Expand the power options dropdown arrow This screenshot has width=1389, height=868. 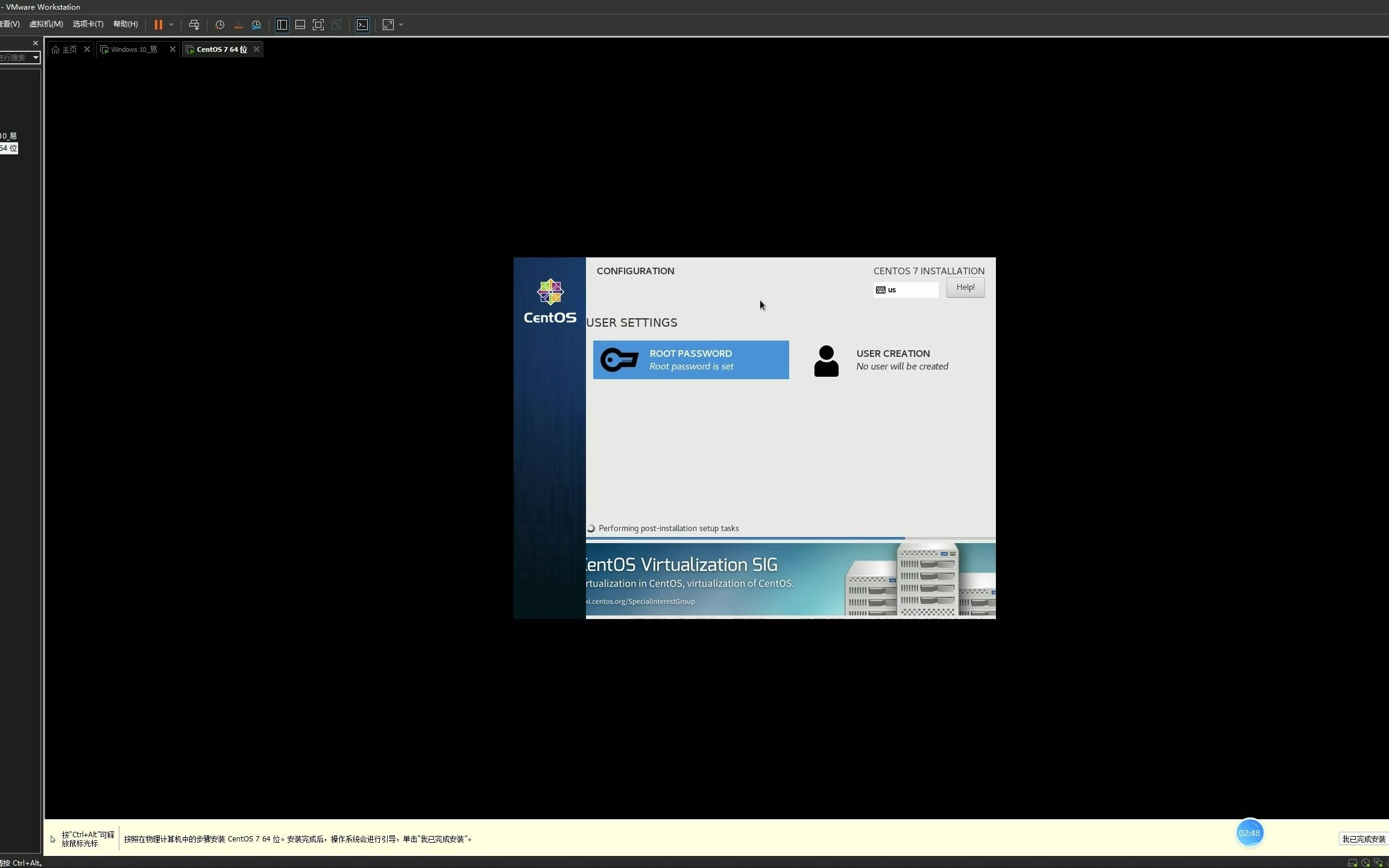[171, 25]
